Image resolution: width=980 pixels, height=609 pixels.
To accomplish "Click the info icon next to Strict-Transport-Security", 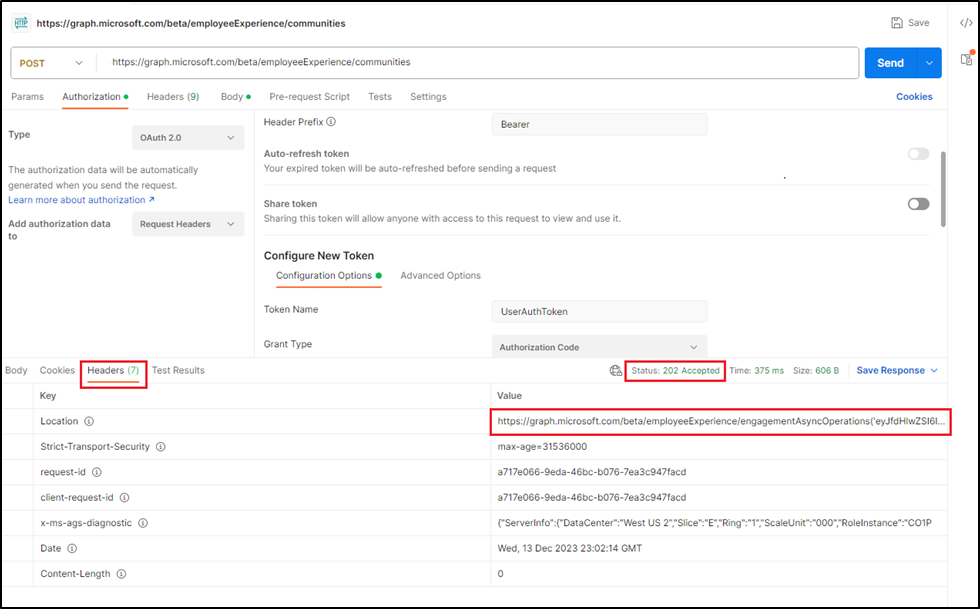I will pos(161,447).
